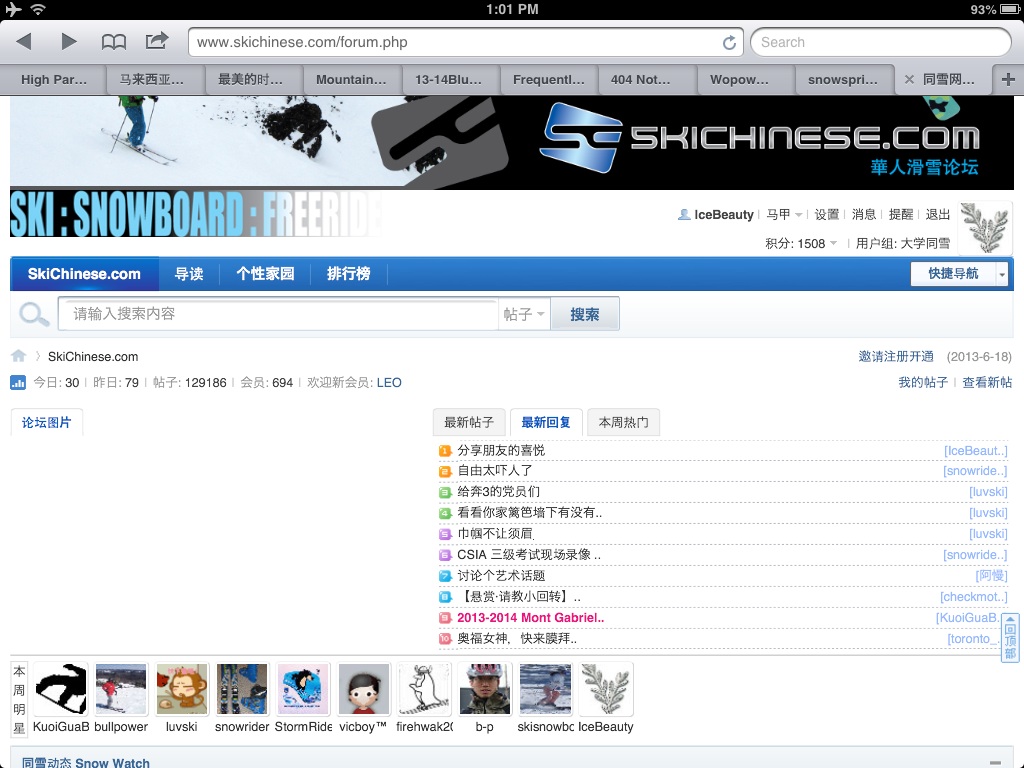Viewport: 1024px width, 768px height.
Task: Open the 邀请注册开通 announcement link
Action: coord(896,357)
